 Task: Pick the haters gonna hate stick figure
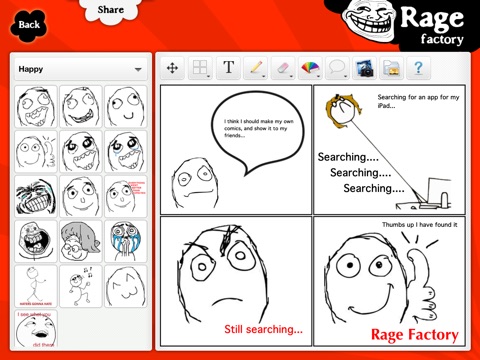[x=36, y=286]
